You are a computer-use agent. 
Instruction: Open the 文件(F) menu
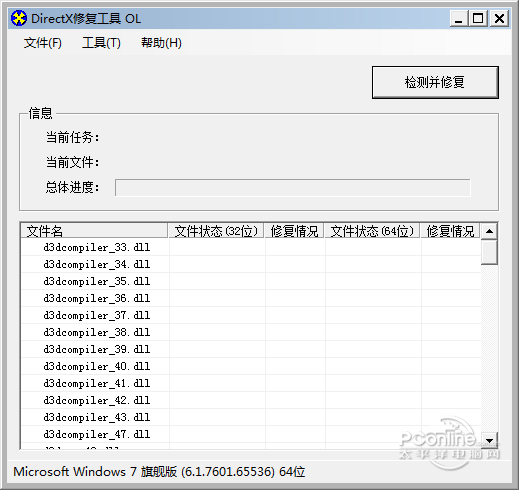[43, 43]
